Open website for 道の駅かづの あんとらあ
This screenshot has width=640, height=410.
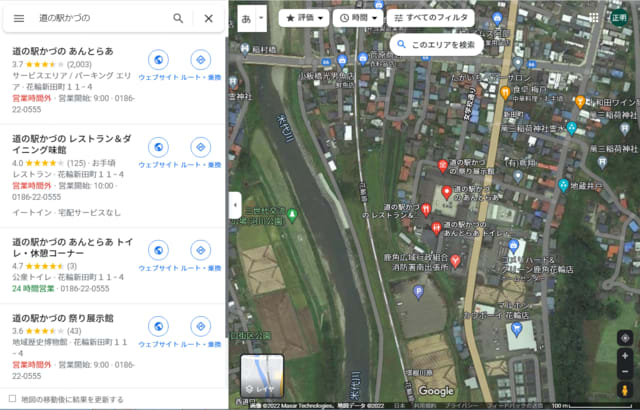(x=158, y=60)
